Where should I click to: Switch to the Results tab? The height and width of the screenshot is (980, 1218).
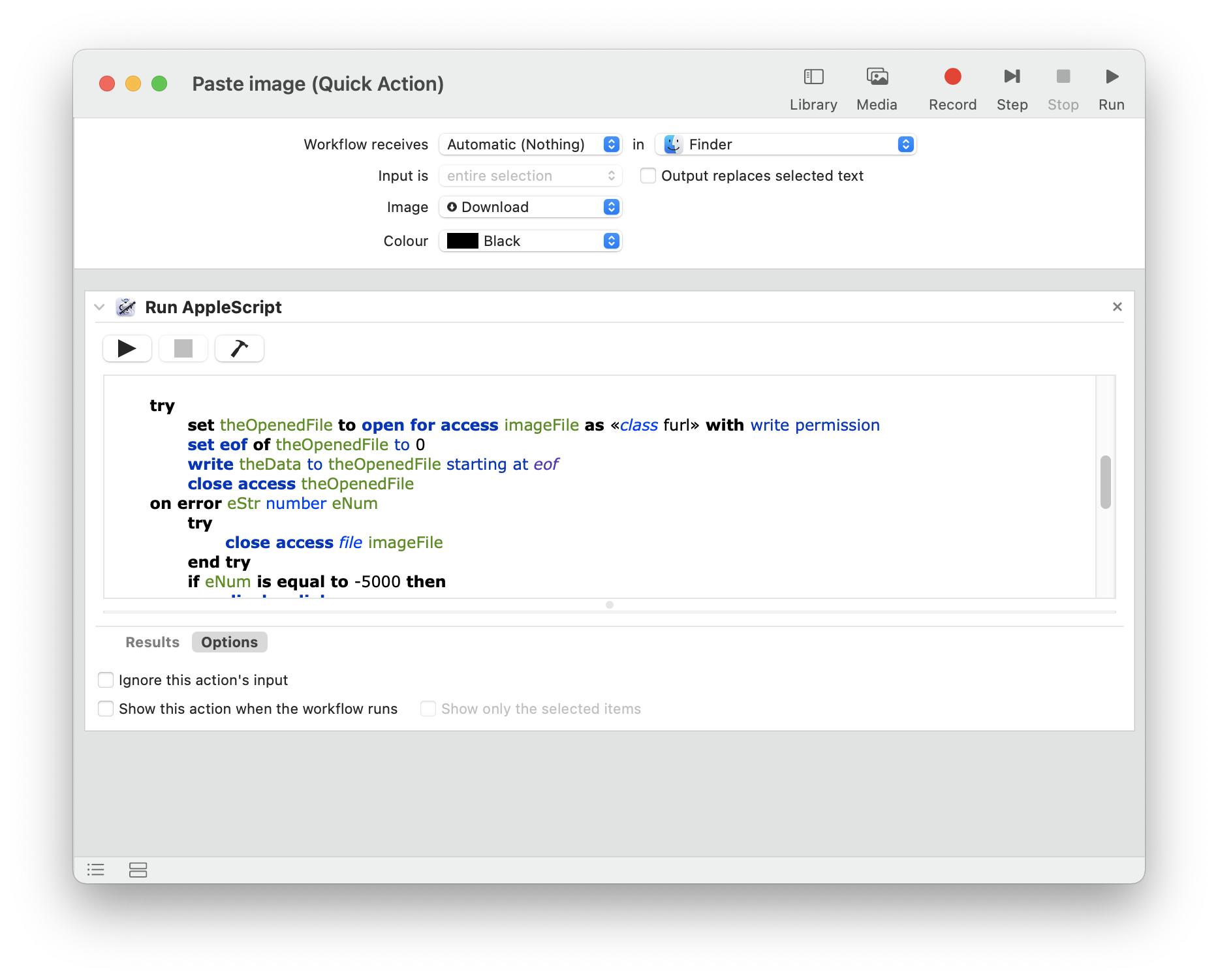152,642
